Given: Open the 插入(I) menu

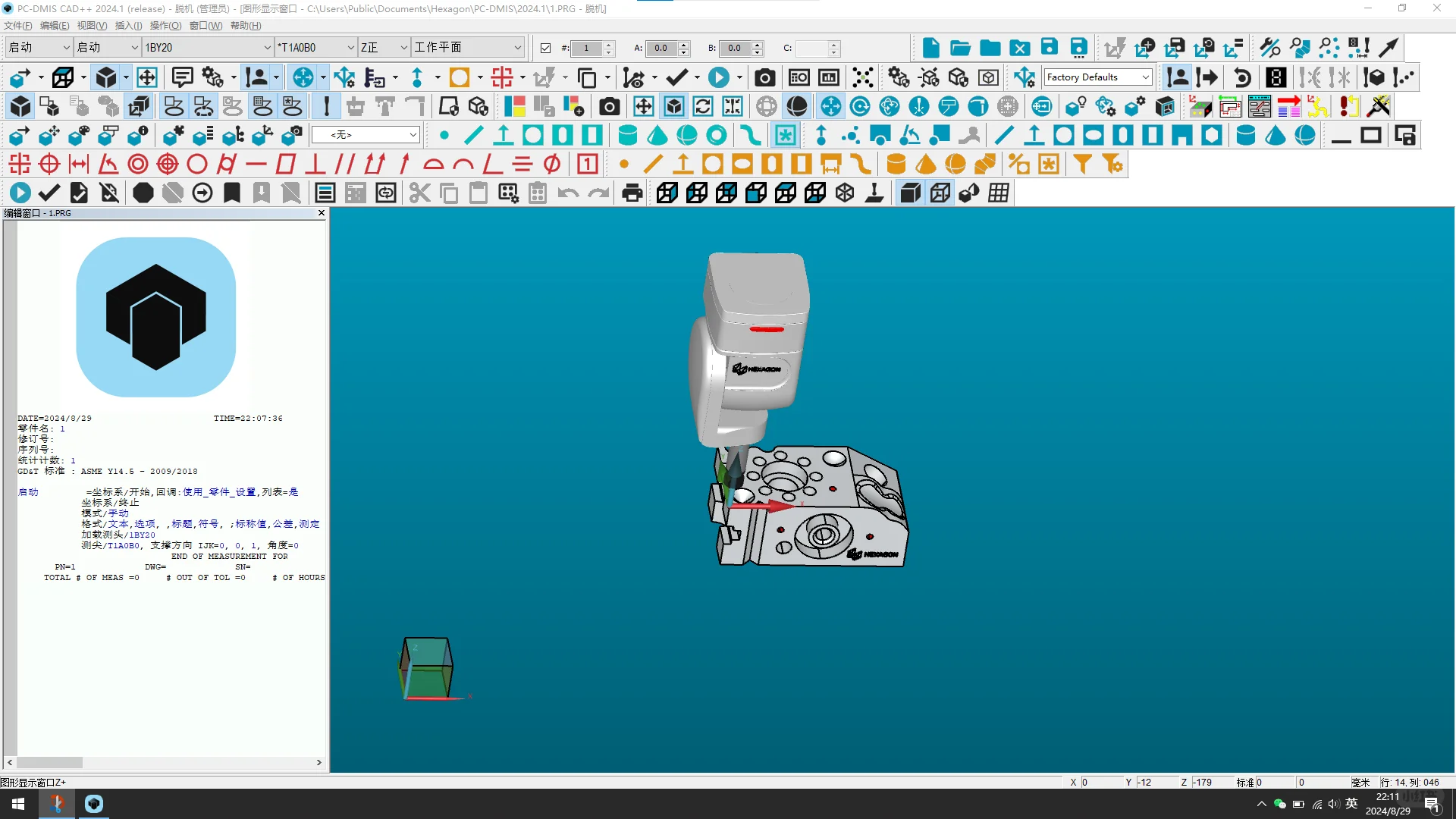Looking at the screenshot, I should point(128,26).
